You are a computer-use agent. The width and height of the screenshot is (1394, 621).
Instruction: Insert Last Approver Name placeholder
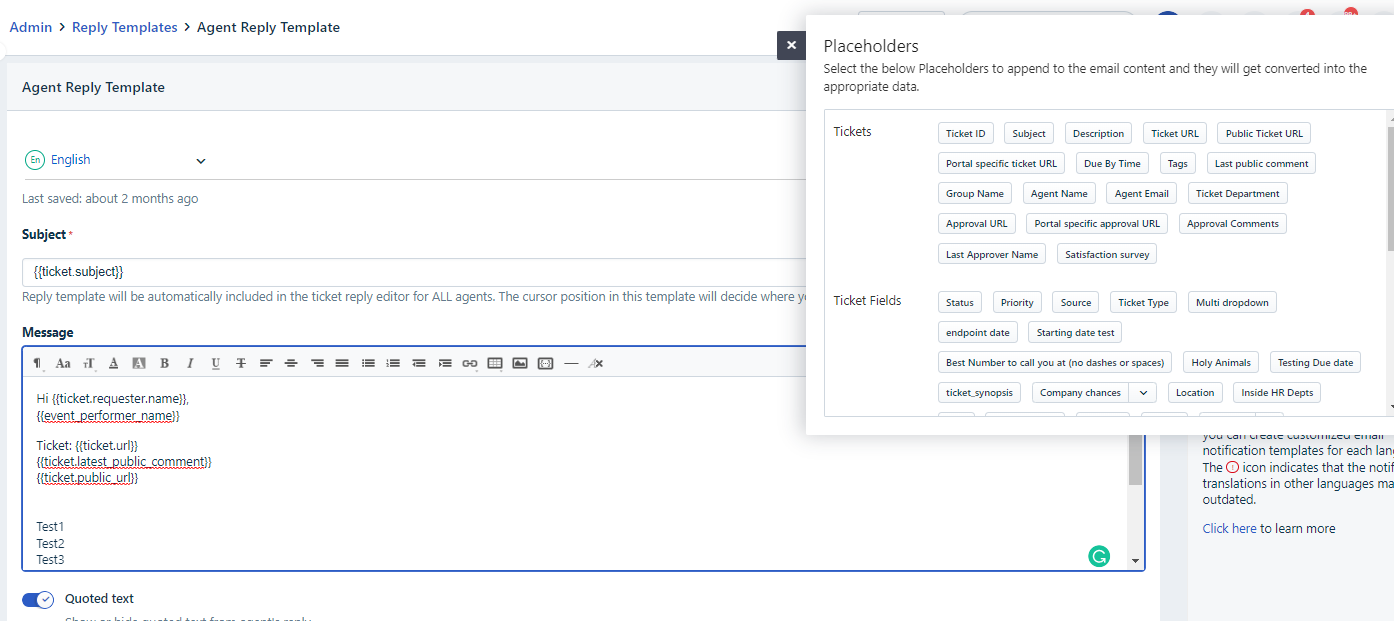coord(992,254)
